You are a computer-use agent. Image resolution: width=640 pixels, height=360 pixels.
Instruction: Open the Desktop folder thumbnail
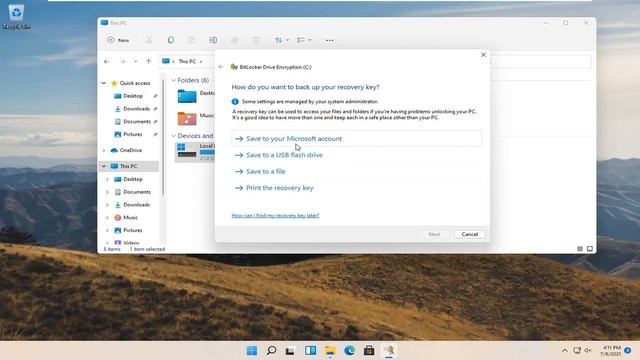click(187, 96)
